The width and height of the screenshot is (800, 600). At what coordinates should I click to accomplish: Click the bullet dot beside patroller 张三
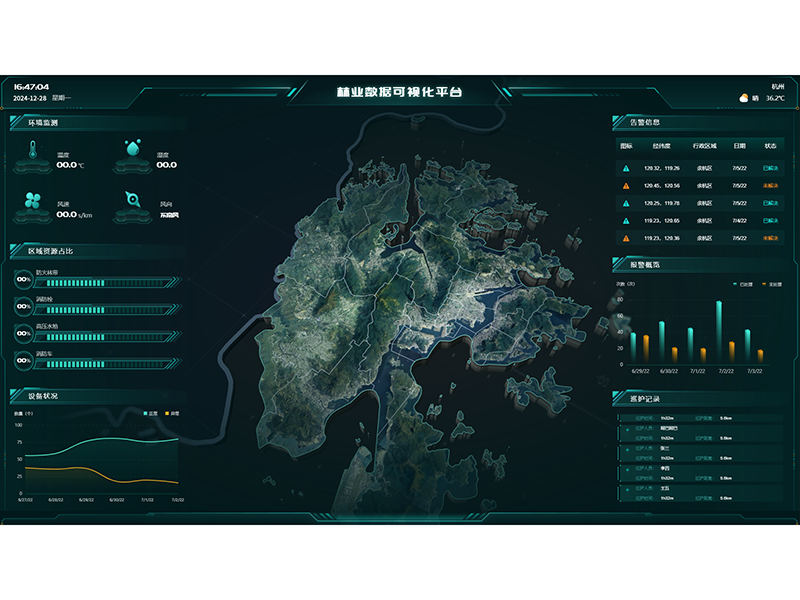627,450
